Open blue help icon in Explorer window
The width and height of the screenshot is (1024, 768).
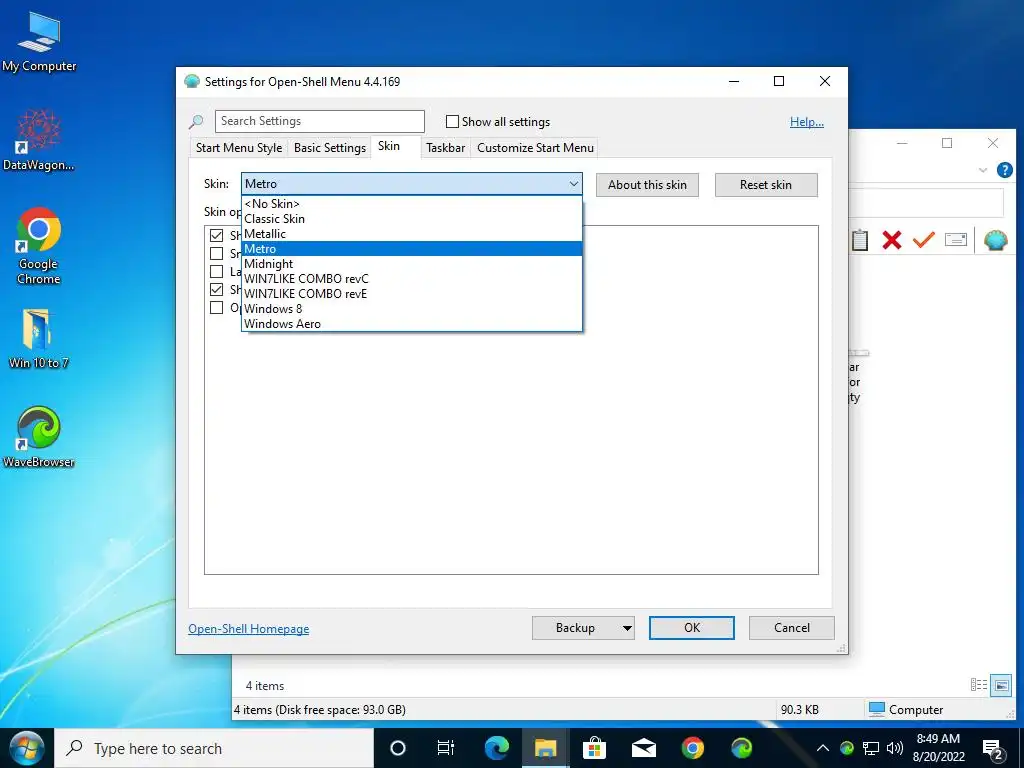1004,170
